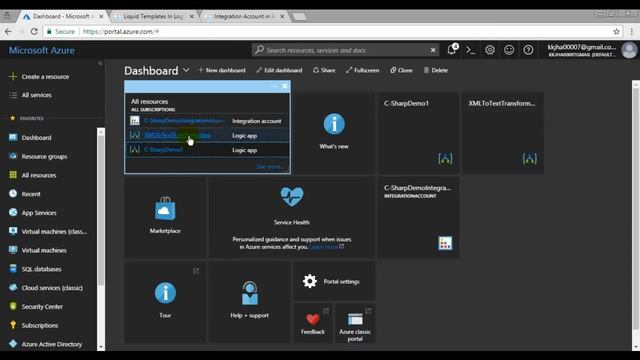This screenshot has height=360, width=640.
Task: Delete the dashboard
Action: click(x=436, y=70)
